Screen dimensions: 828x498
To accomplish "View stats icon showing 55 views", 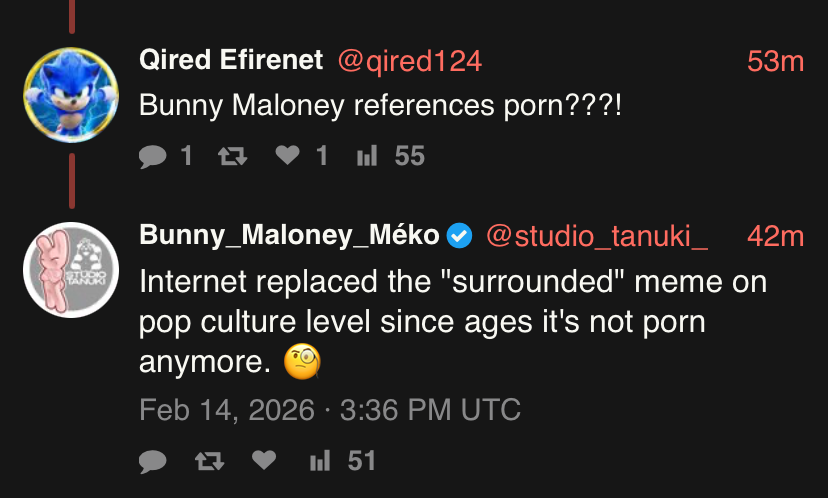I will pyautogui.click(x=366, y=156).
